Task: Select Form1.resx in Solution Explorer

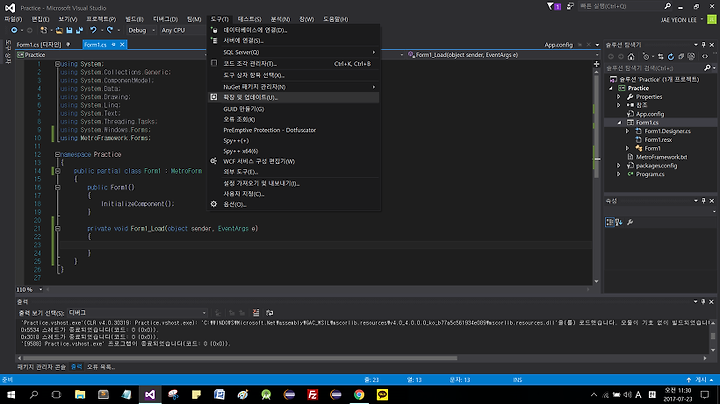Action: (658, 140)
